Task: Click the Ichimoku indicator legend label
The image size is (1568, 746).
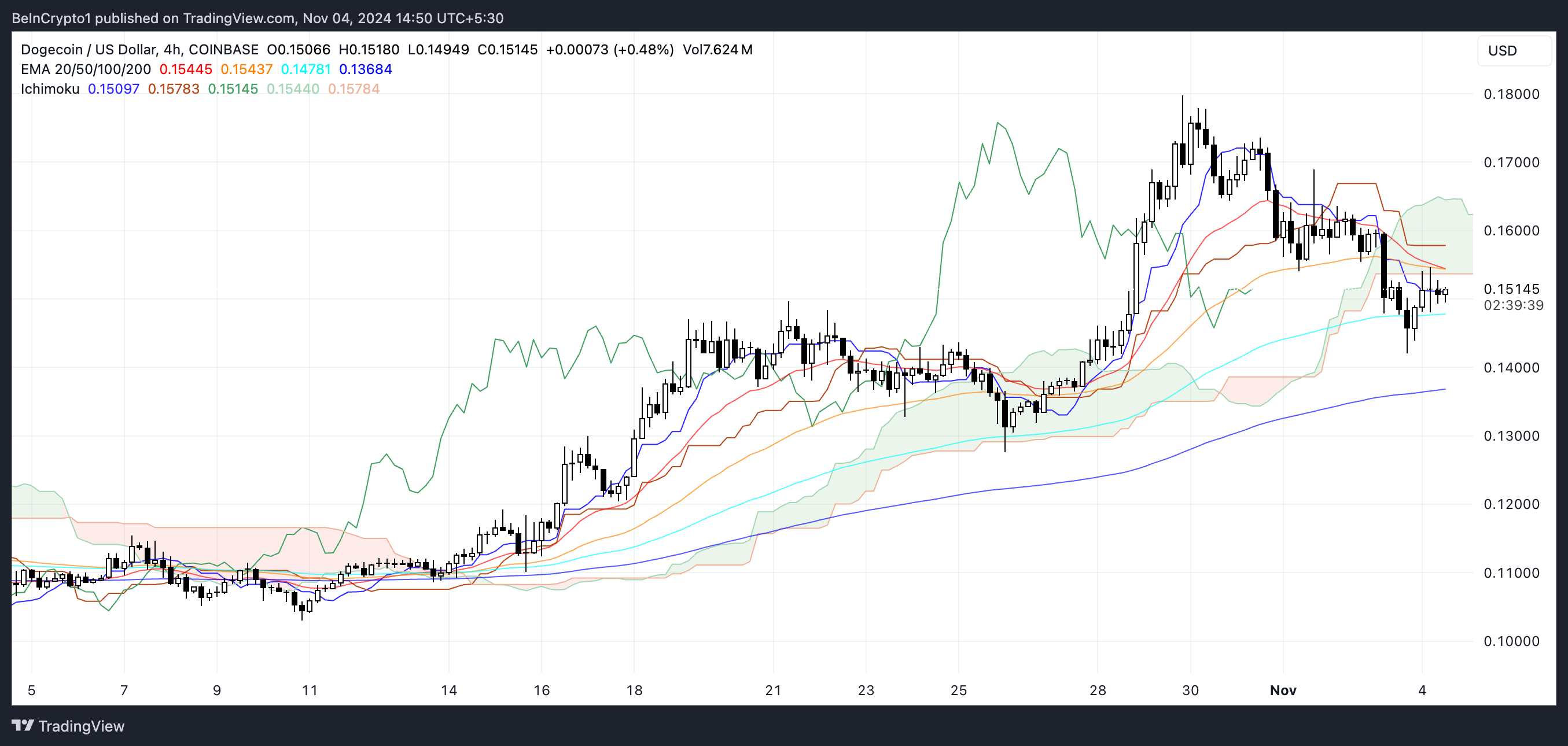Action: coord(50,89)
